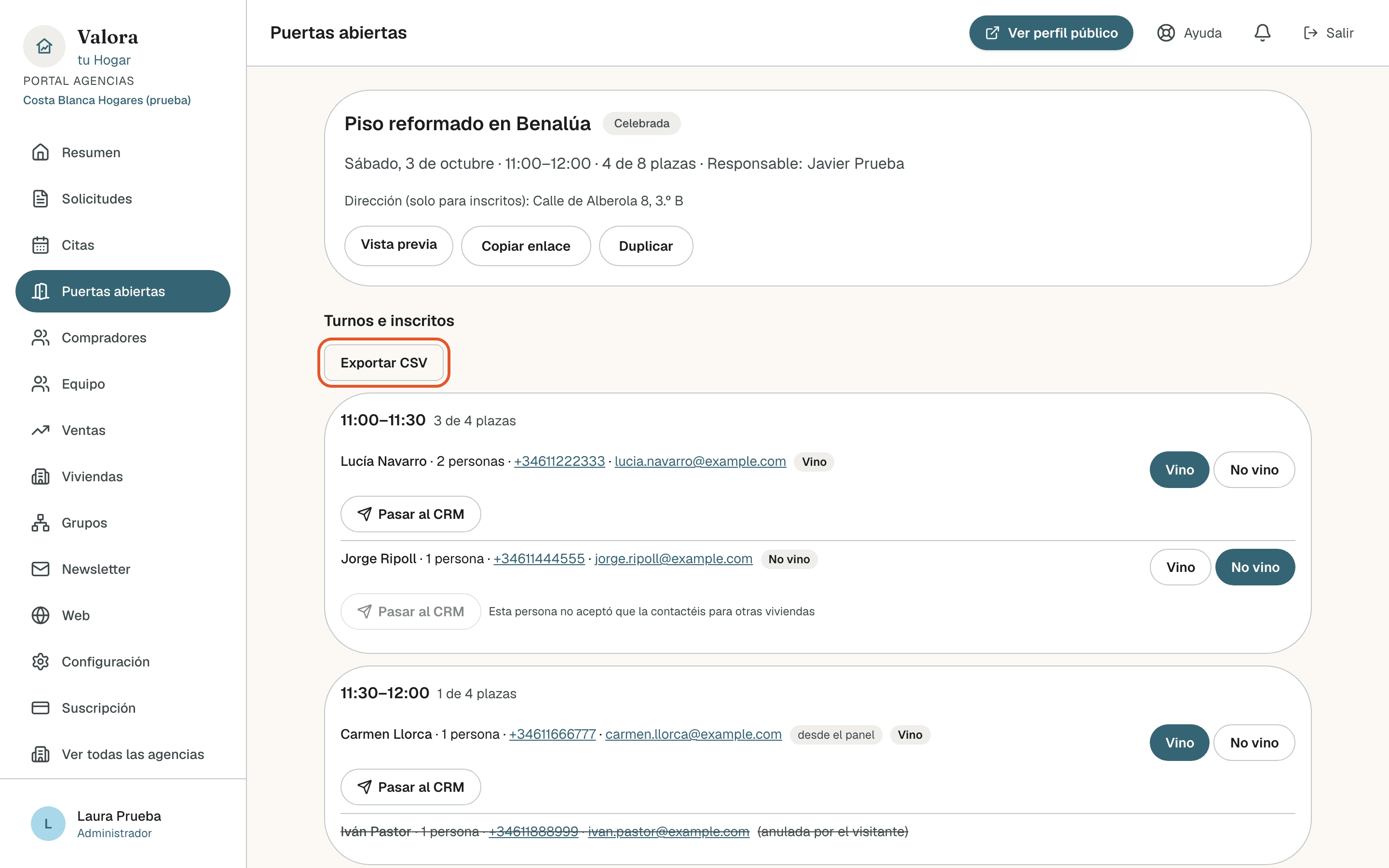Image resolution: width=1389 pixels, height=868 pixels.
Task: Pass Carmen Llorca to the CRM
Action: point(410,787)
